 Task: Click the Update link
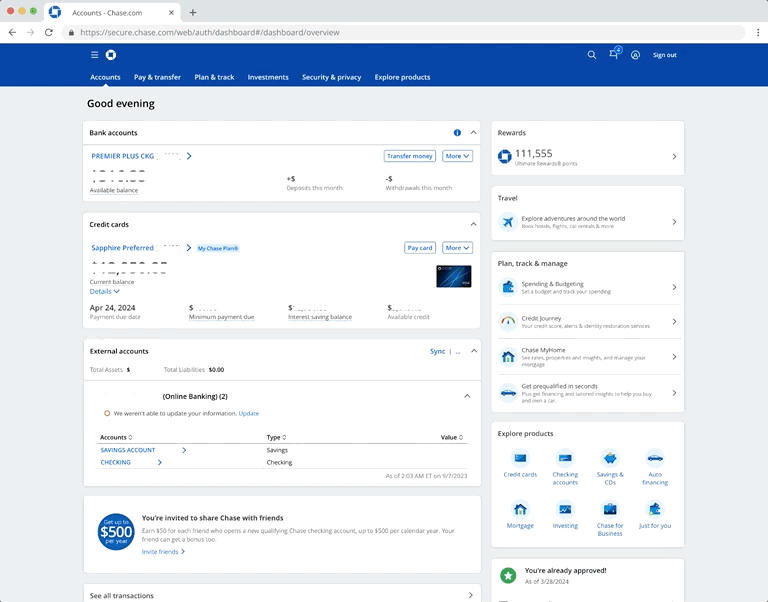pyautogui.click(x=249, y=413)
